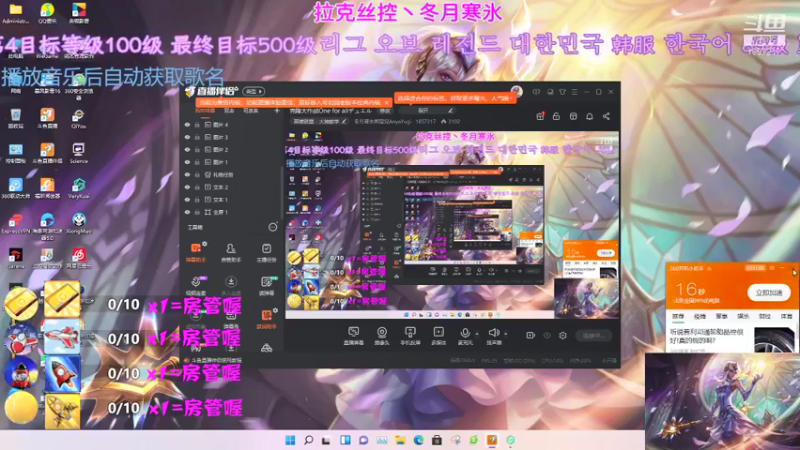The image size is (800, 450).
Task: Lock the 文本 1 layer
Action: pos(197,199)
